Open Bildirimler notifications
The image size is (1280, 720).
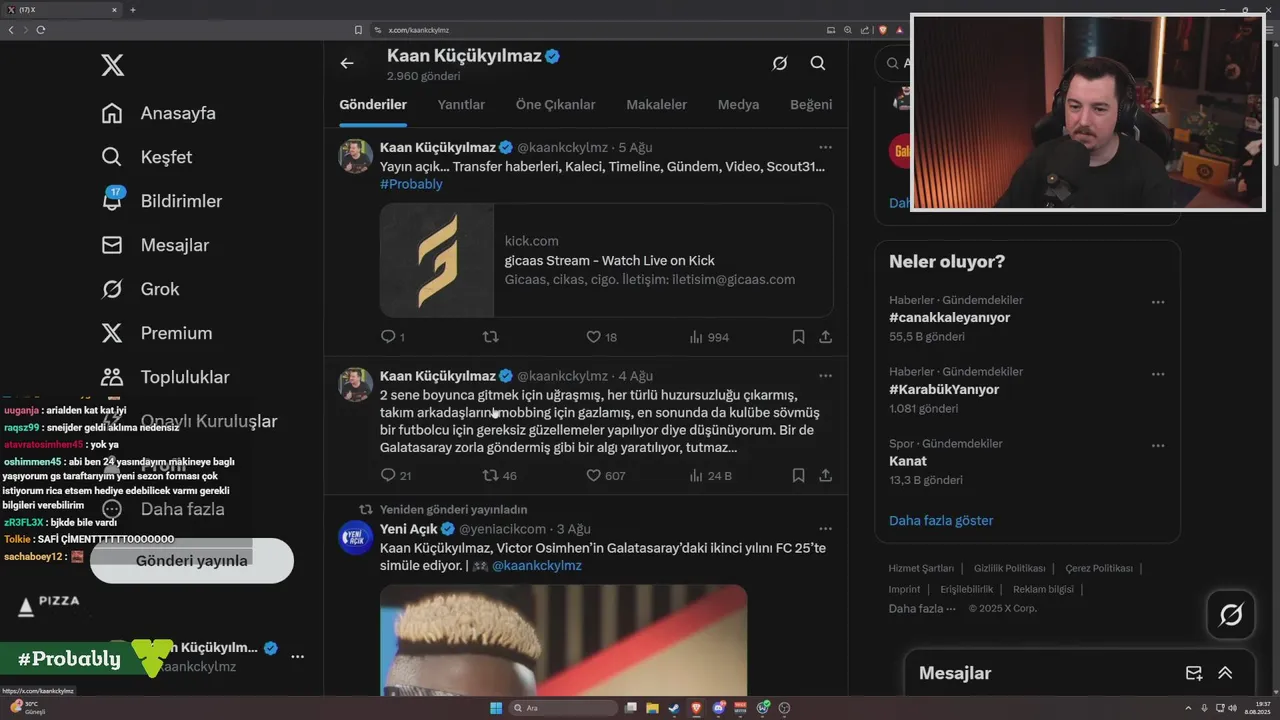161,201
